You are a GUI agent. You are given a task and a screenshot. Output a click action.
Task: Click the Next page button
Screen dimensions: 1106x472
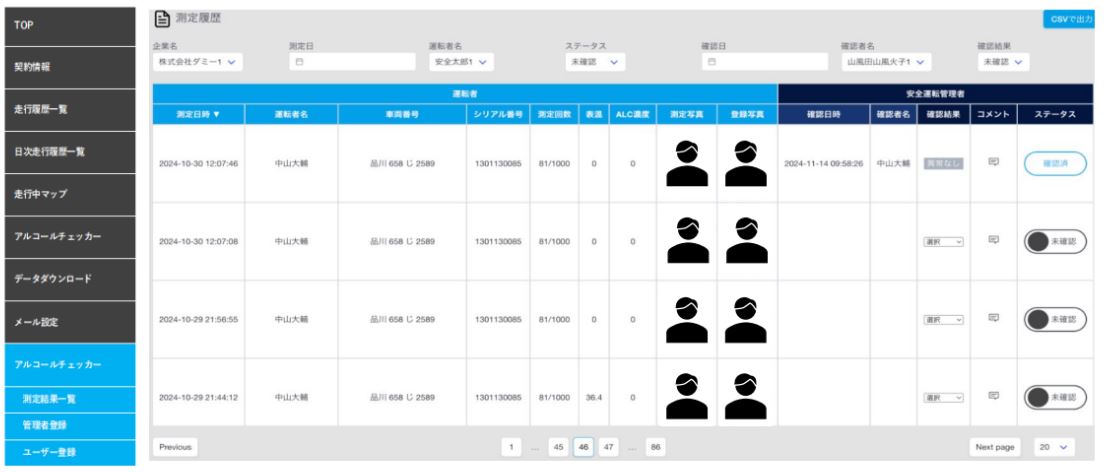(x=994, y=448)
